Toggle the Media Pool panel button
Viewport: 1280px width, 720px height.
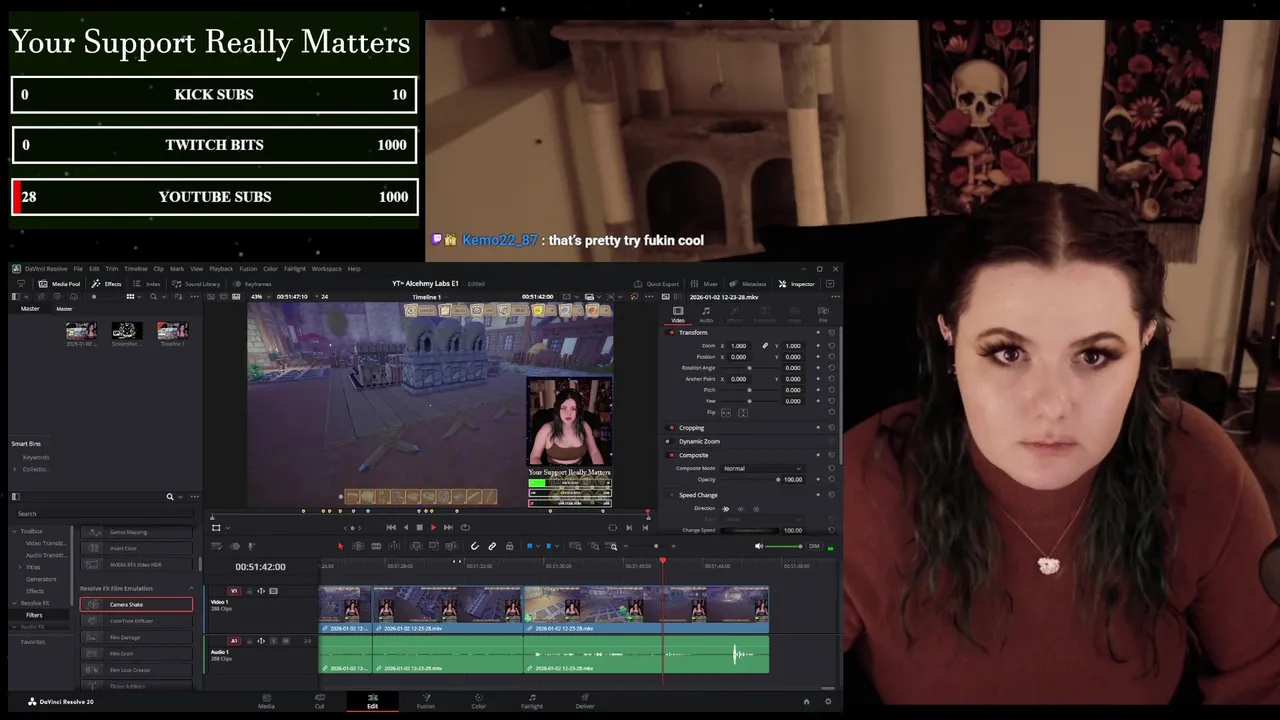(x=59, y=284)
